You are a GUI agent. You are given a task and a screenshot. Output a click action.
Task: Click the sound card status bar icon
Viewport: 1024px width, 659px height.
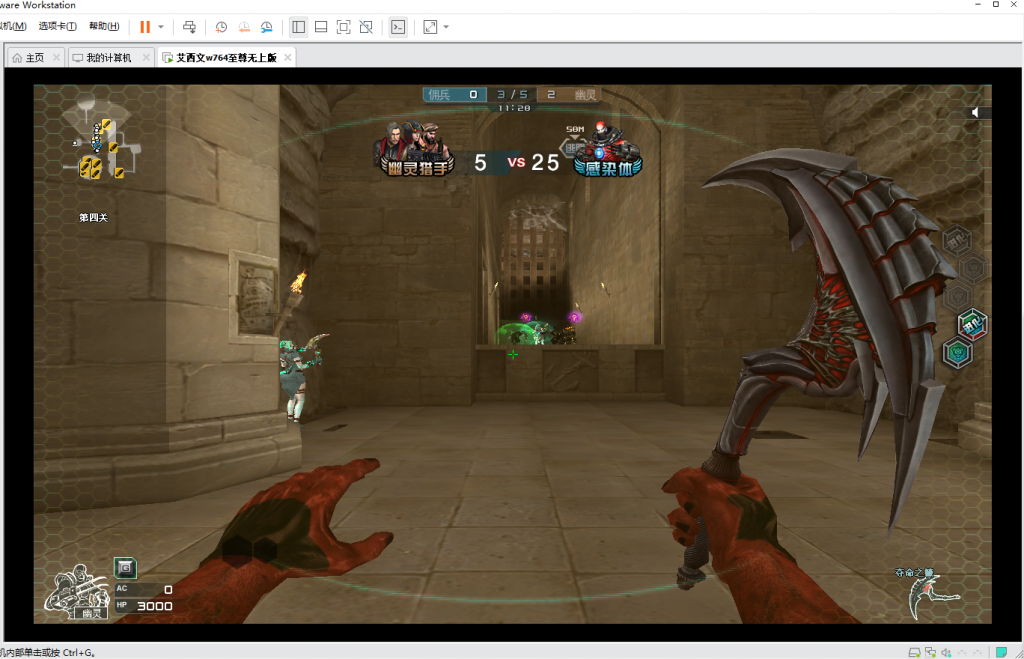946,652
